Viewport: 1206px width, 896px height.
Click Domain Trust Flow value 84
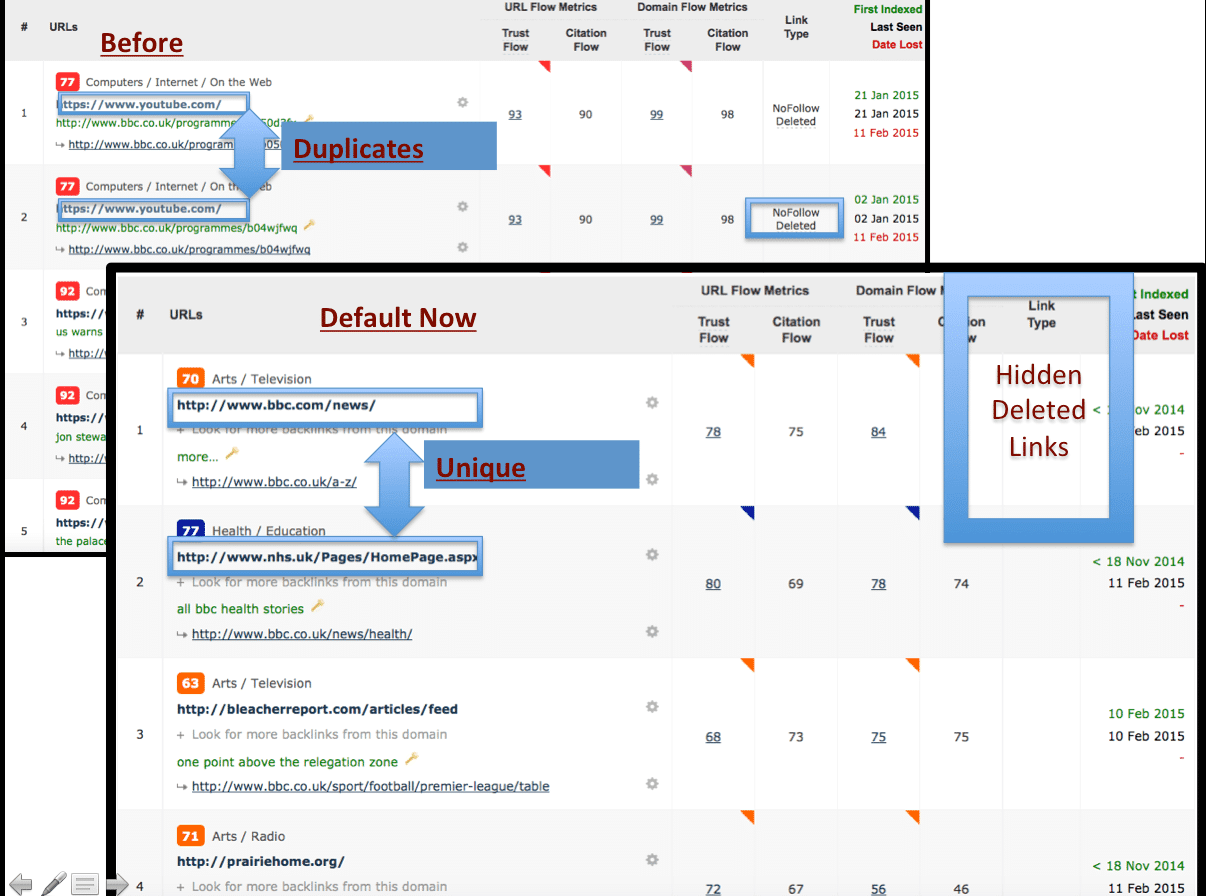(x=878, y=432)
